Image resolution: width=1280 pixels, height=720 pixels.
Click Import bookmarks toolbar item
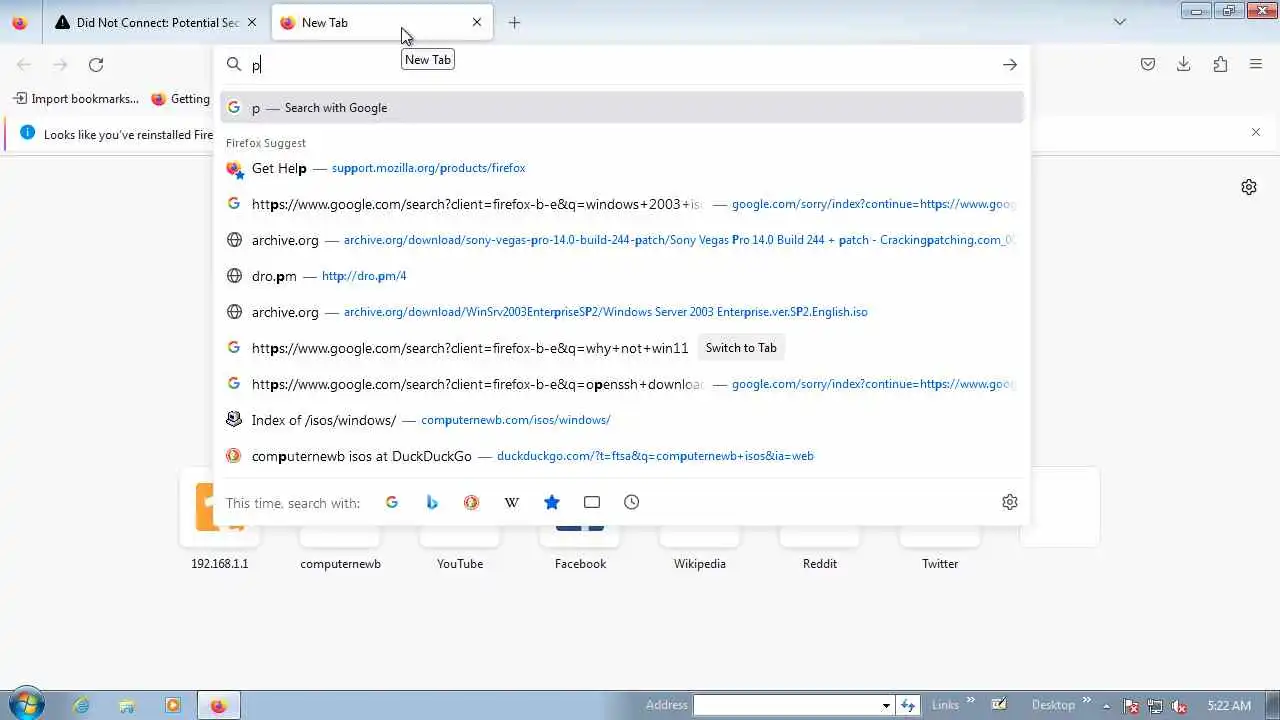point(76,99)
